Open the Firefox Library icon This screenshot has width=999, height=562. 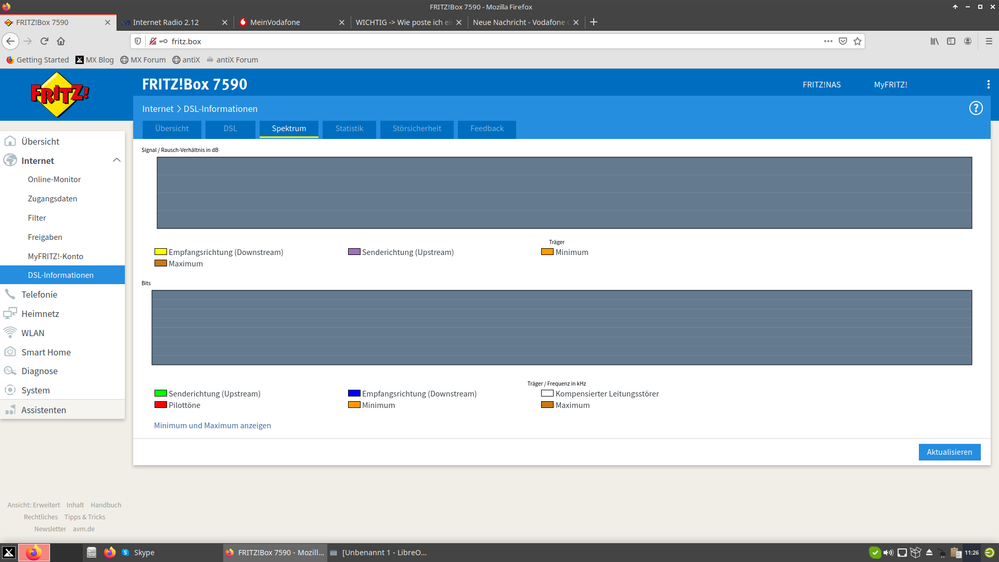click(934, 41)
